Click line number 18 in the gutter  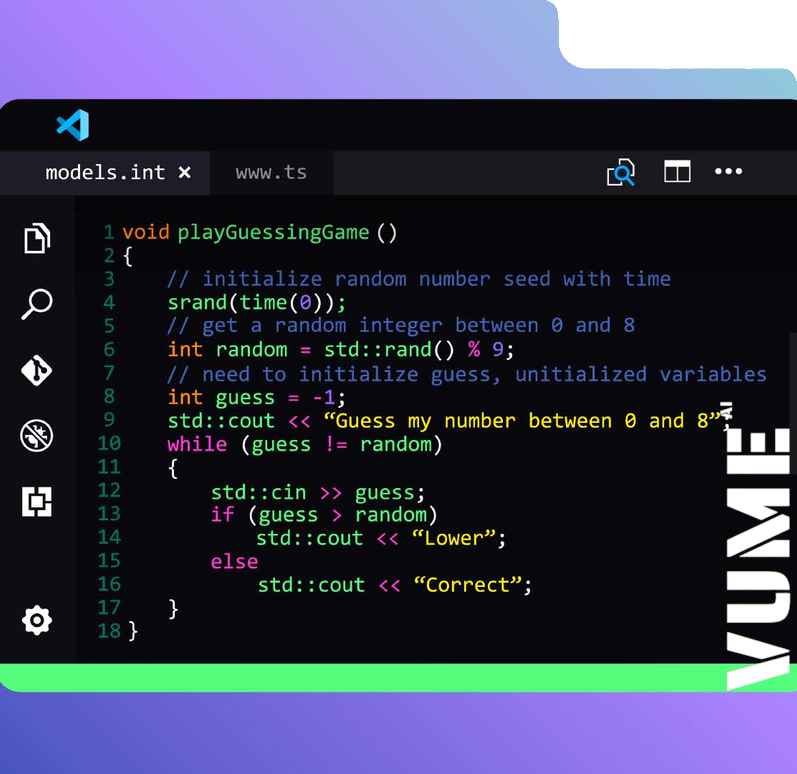click(109, 631)
